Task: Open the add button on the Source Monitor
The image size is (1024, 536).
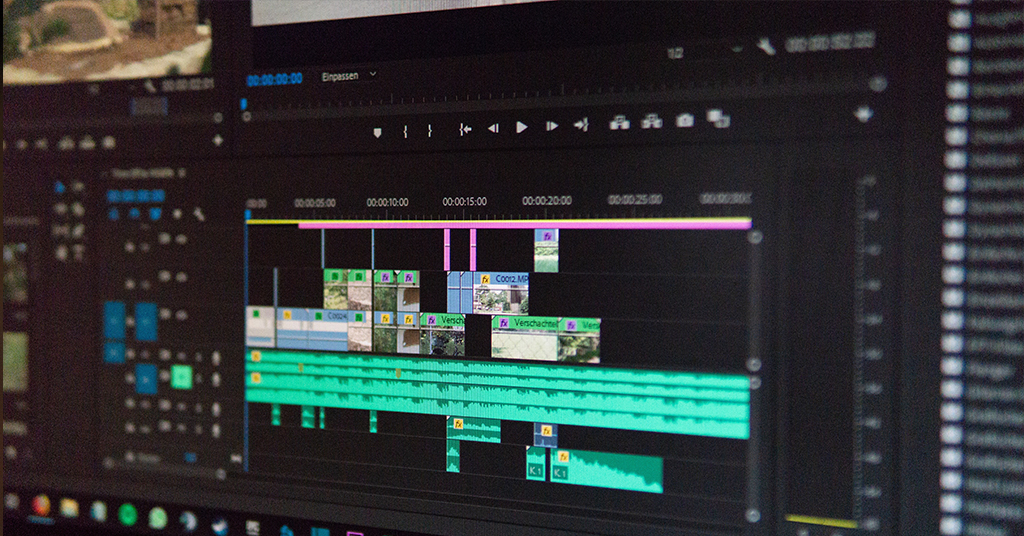Action: pos(217,140)
